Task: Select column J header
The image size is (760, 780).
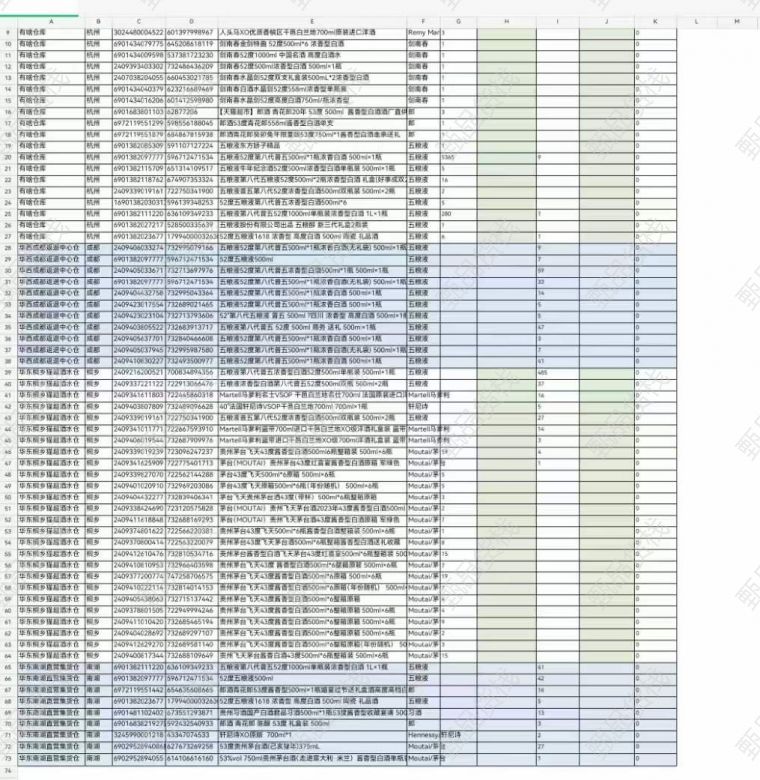Action: (x=607, y=21)
